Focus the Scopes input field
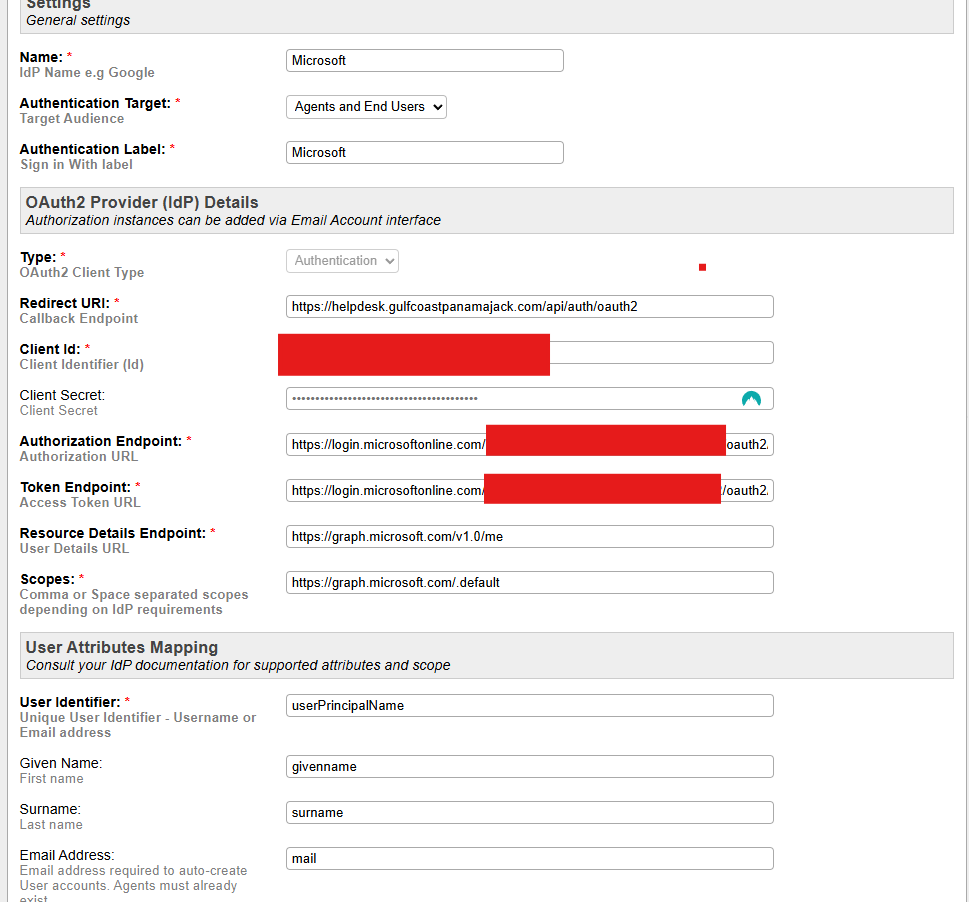The width and height of the screenshot is (969, 902). pos(530,583)
